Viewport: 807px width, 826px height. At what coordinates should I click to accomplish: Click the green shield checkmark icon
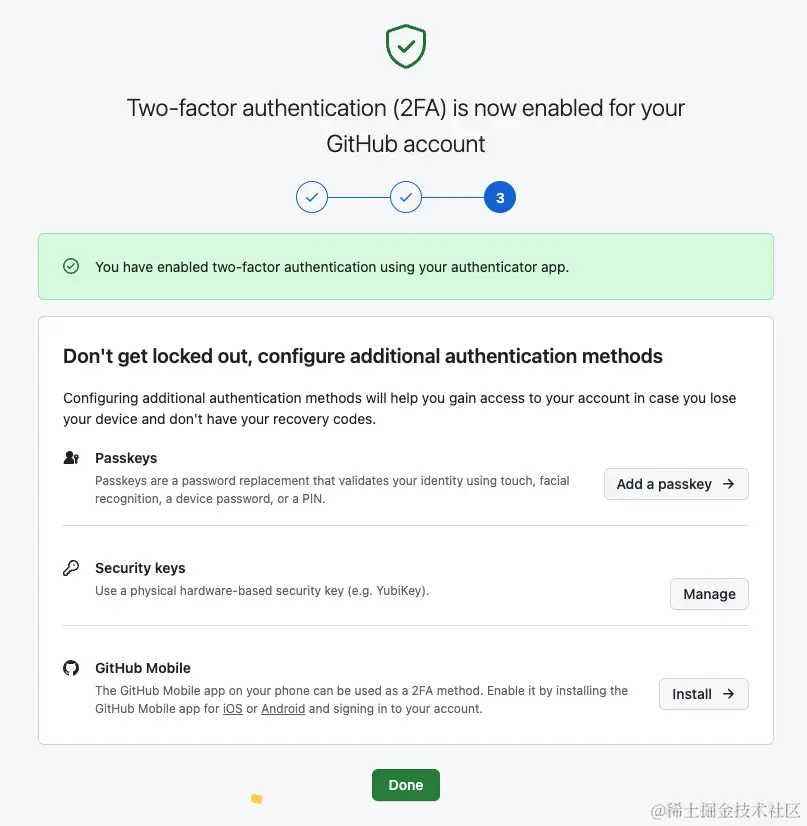406,46
